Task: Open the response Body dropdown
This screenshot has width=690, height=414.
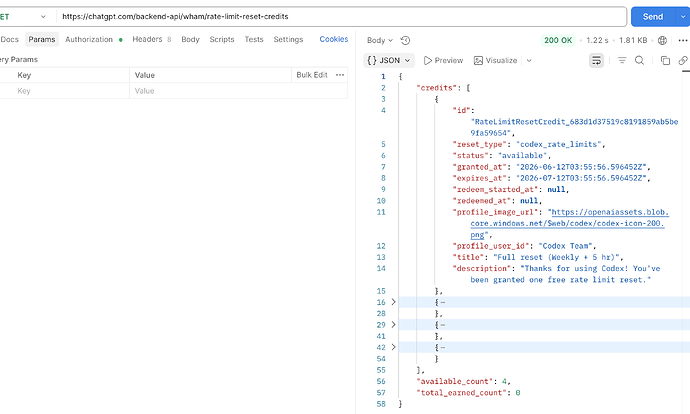Action: coord(380,40)
